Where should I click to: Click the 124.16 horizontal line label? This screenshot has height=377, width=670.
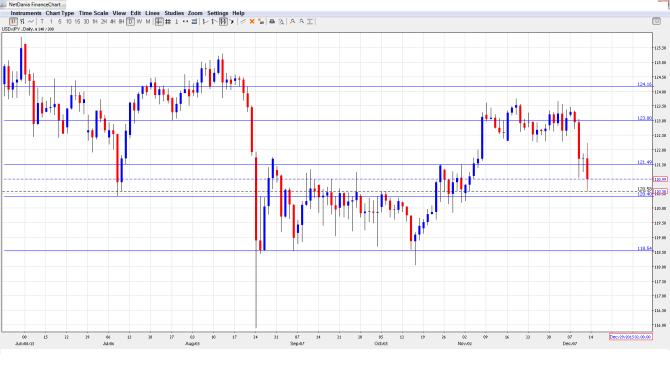click(645, 84)
